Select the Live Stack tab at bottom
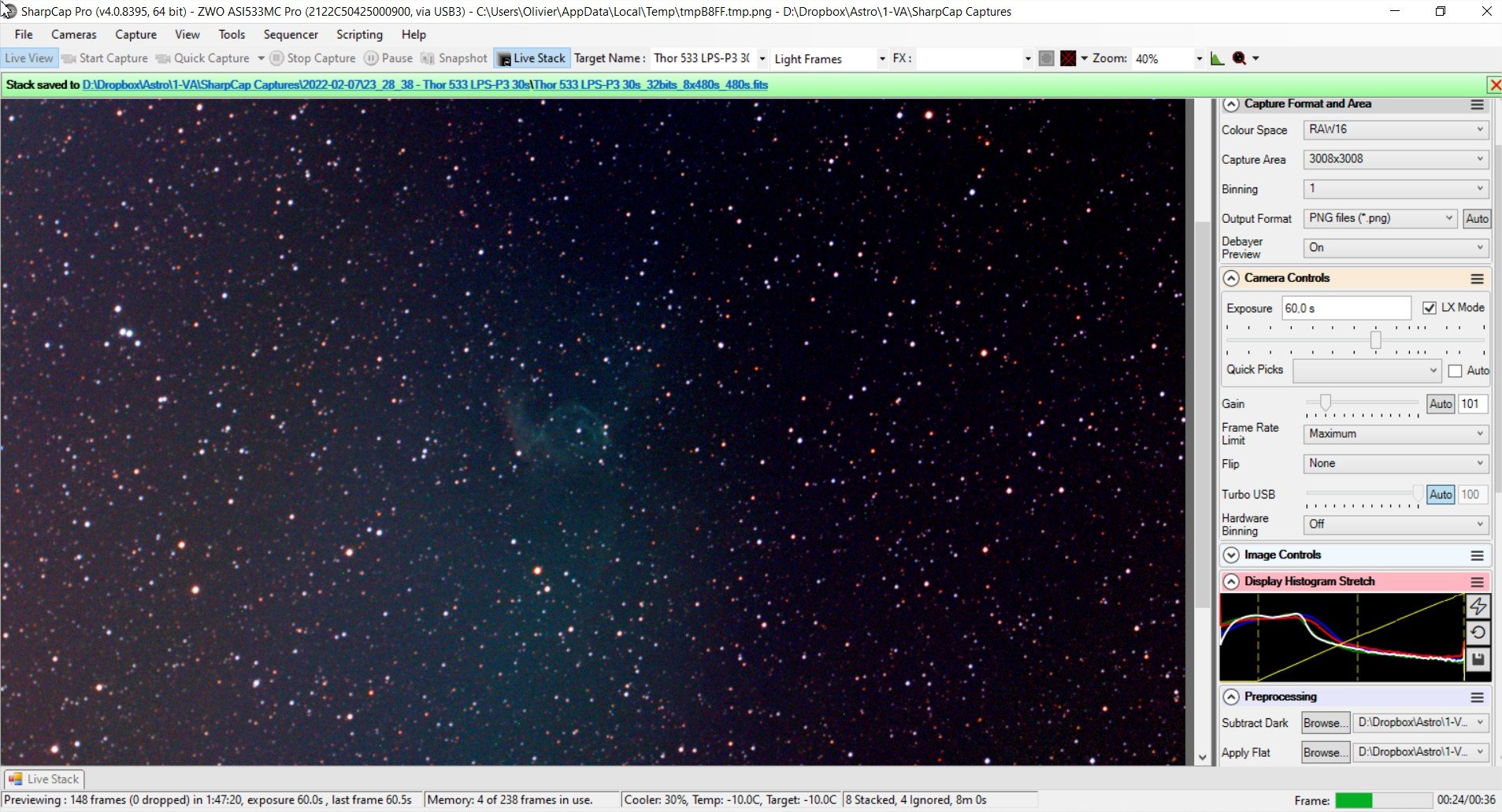1502x812 pixels. (x=44, y=779)
